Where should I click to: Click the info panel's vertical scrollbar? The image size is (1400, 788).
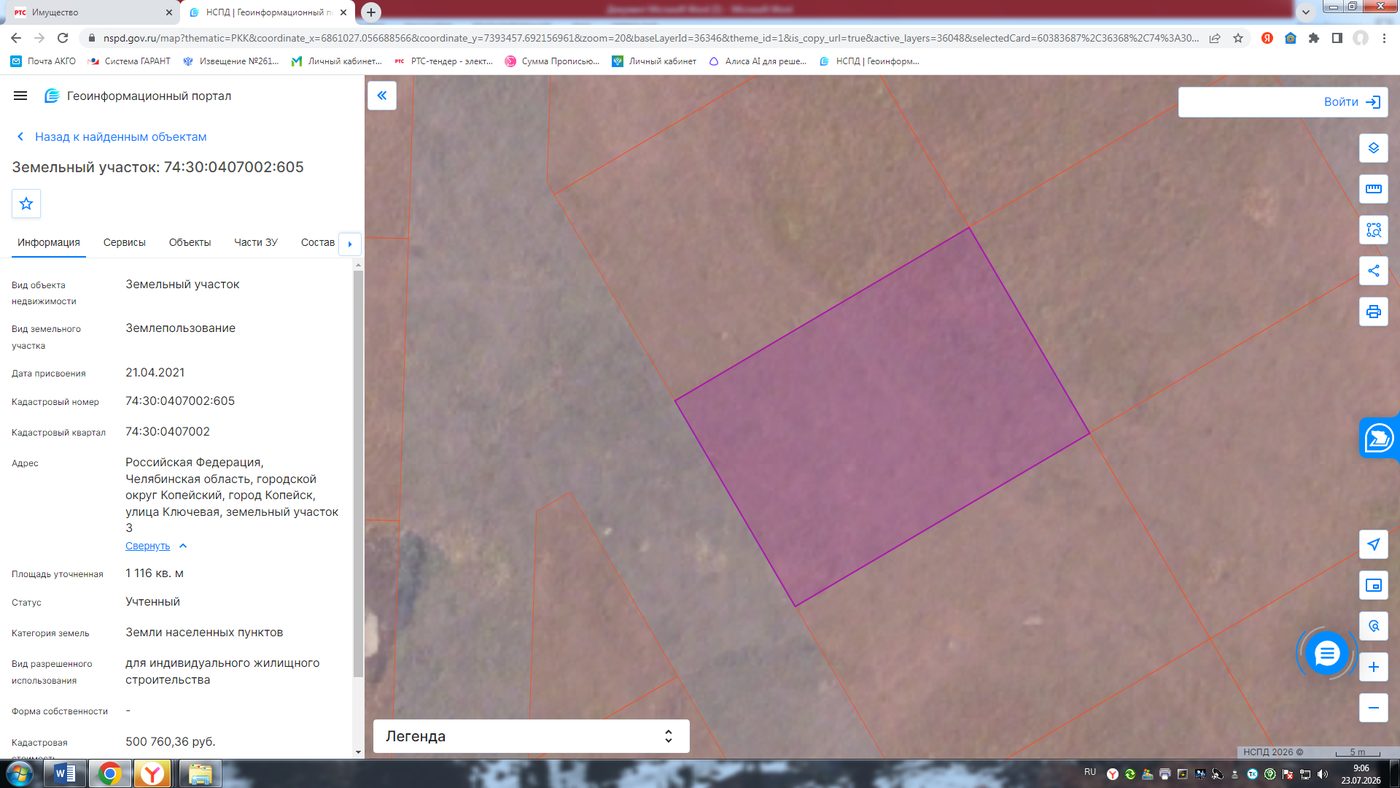click(358, 470)
